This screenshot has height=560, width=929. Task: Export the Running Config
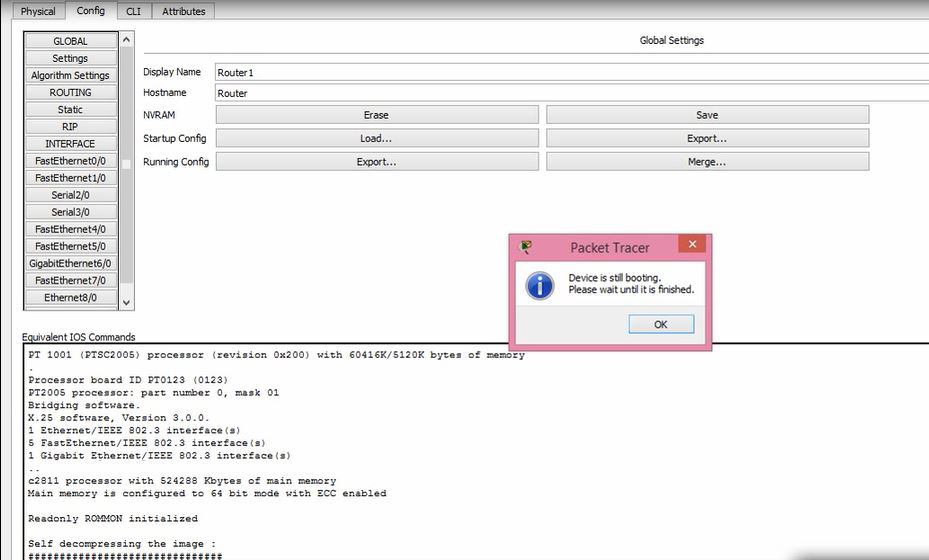377,162
